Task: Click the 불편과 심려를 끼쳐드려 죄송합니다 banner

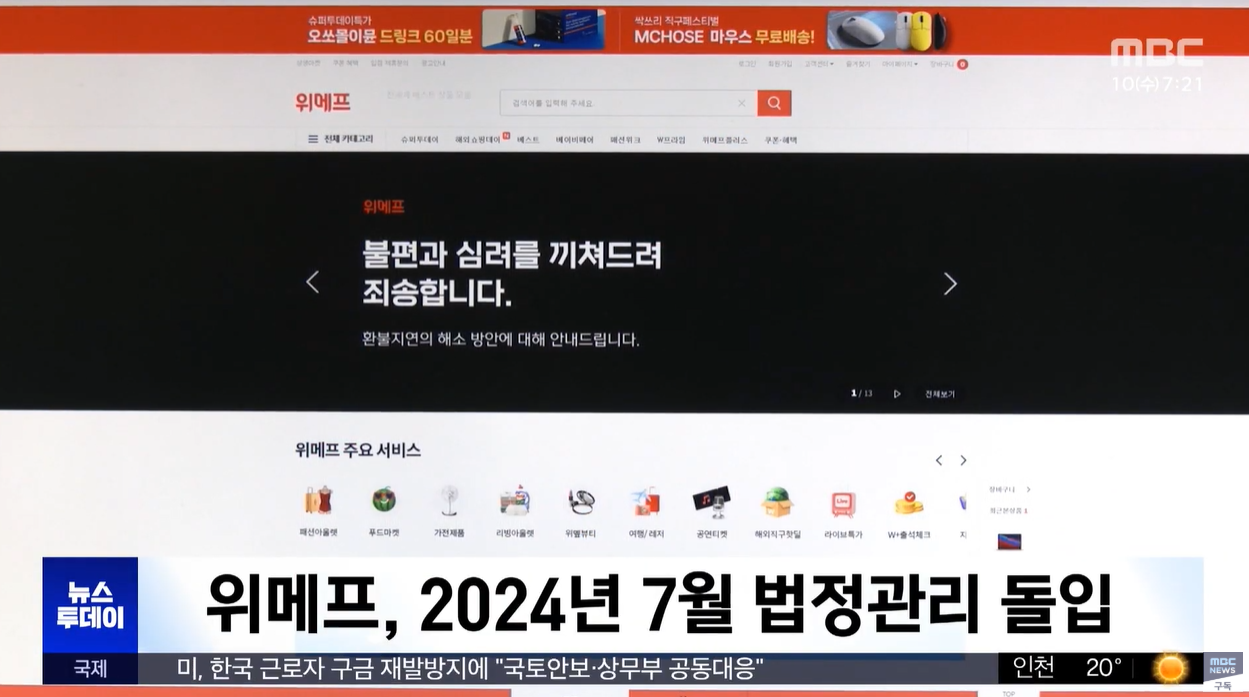Action: (511, 273)
